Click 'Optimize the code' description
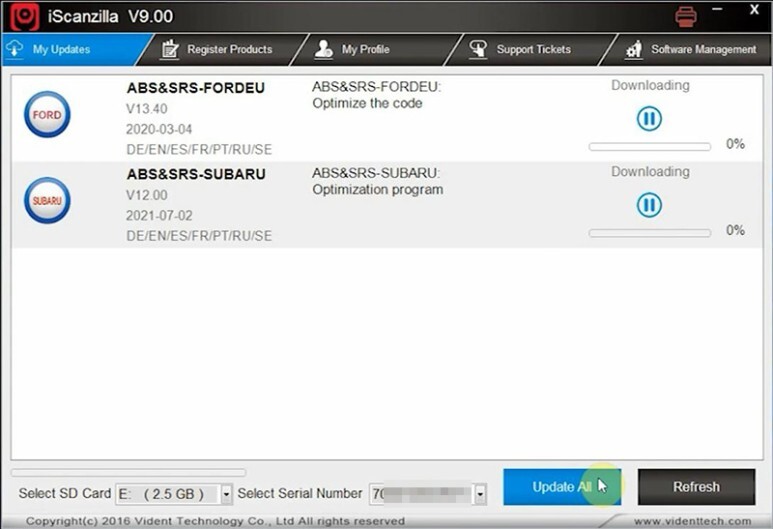773x529 pixels. tap(367, 104)
